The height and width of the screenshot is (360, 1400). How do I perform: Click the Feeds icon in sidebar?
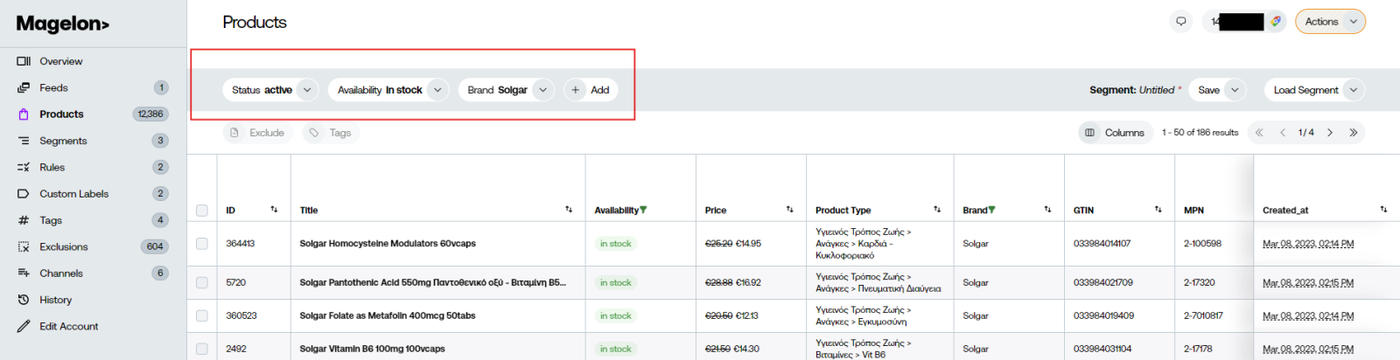(24, 88)
